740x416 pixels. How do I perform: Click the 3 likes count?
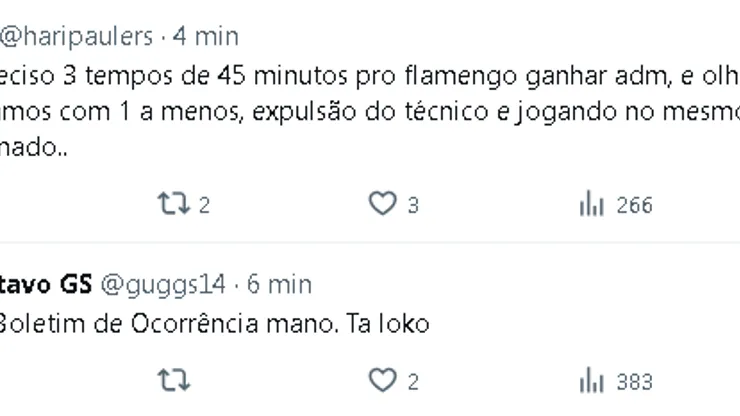point(412,206)
